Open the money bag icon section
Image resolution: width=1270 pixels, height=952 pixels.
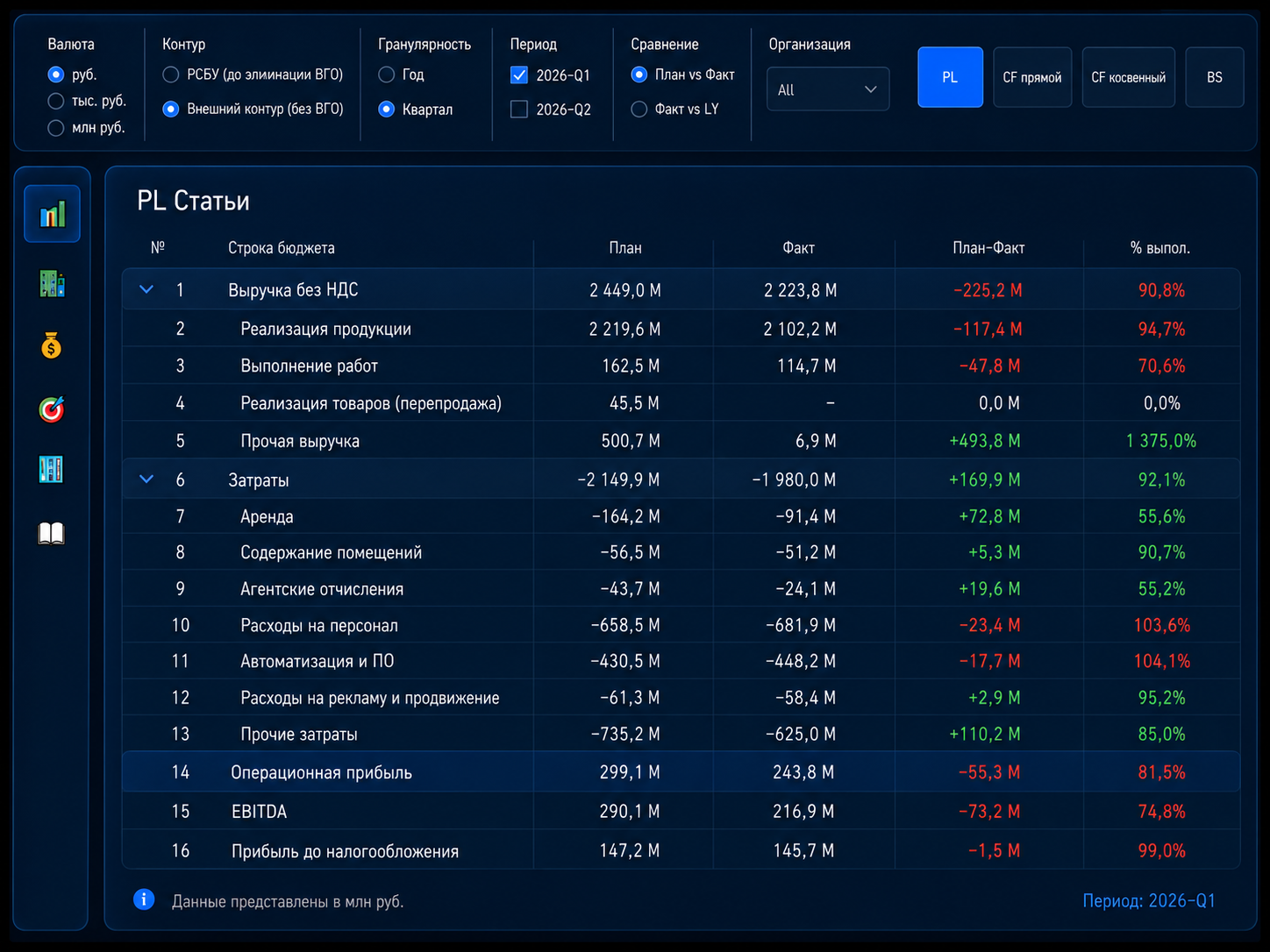tap(52, 345)
